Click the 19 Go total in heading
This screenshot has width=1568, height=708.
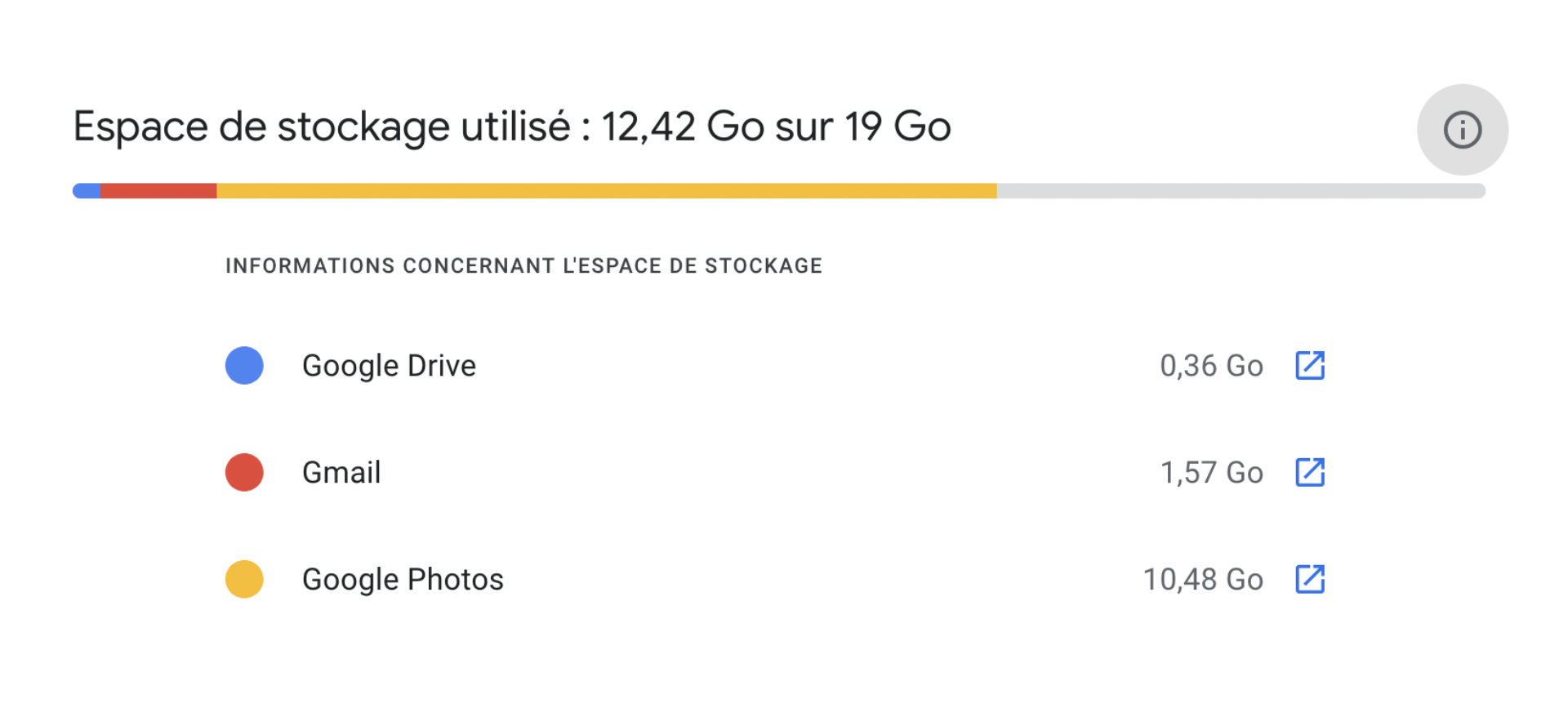click(898, 127)
